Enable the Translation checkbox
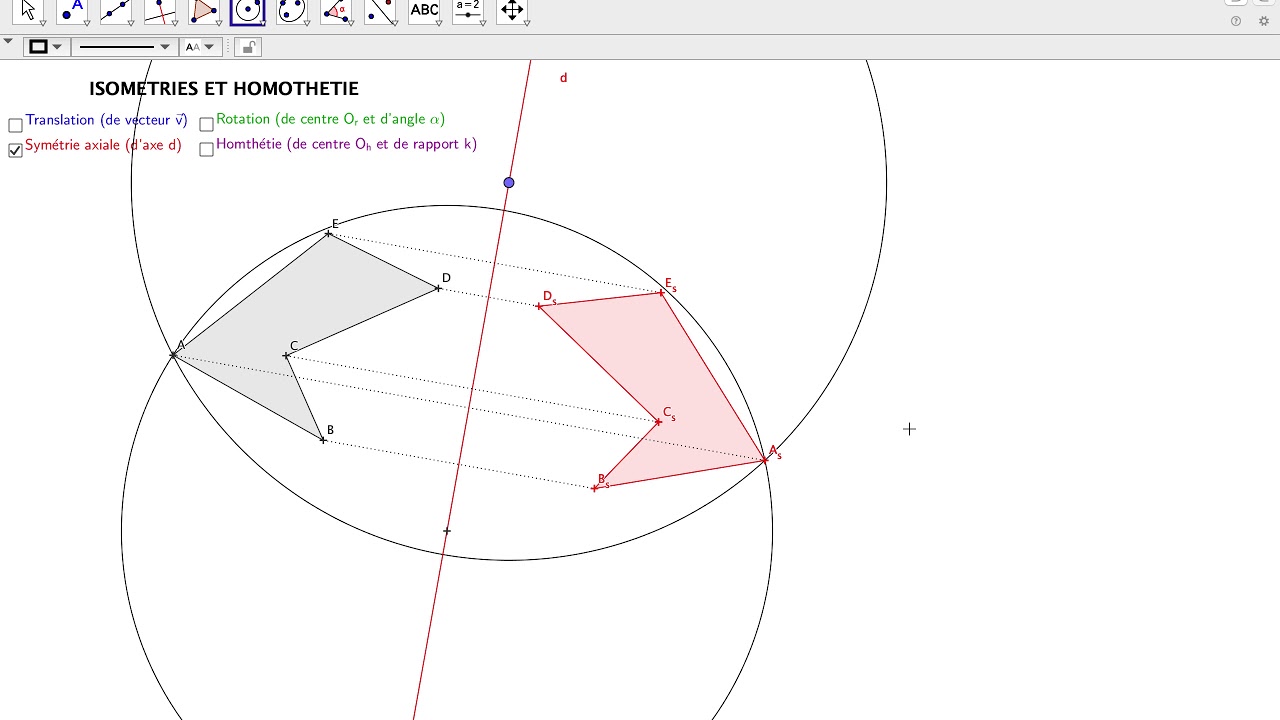1280x720 pixels. [x=15, y=125]
